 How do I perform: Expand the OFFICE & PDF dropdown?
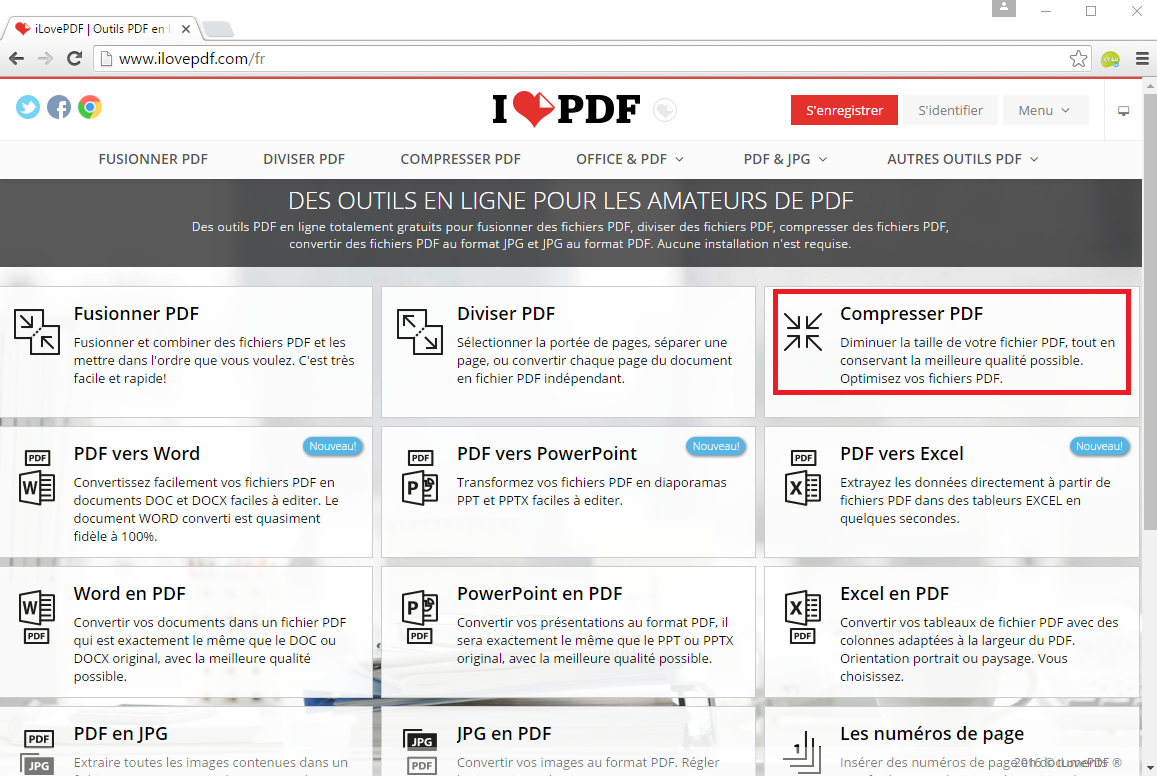(x=629, y=159)
